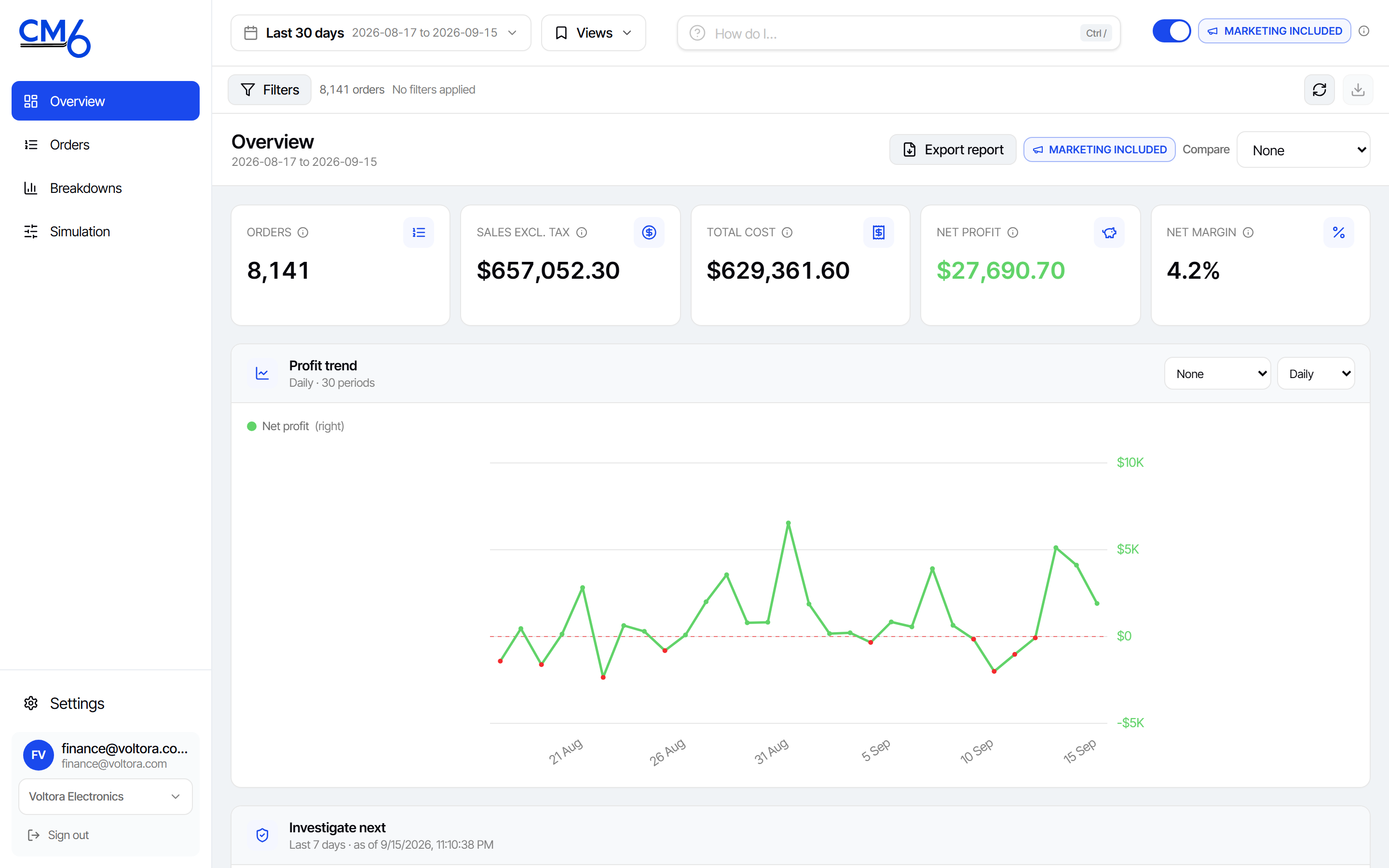Click the info icon next to SALES EXCL. TAX

click(x=582, y=232)
